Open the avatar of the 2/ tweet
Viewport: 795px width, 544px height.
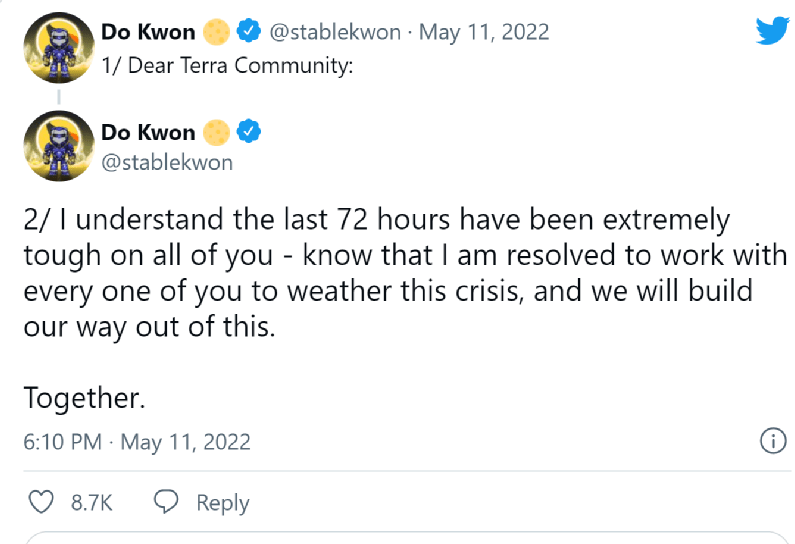click(x=58, y=146)
